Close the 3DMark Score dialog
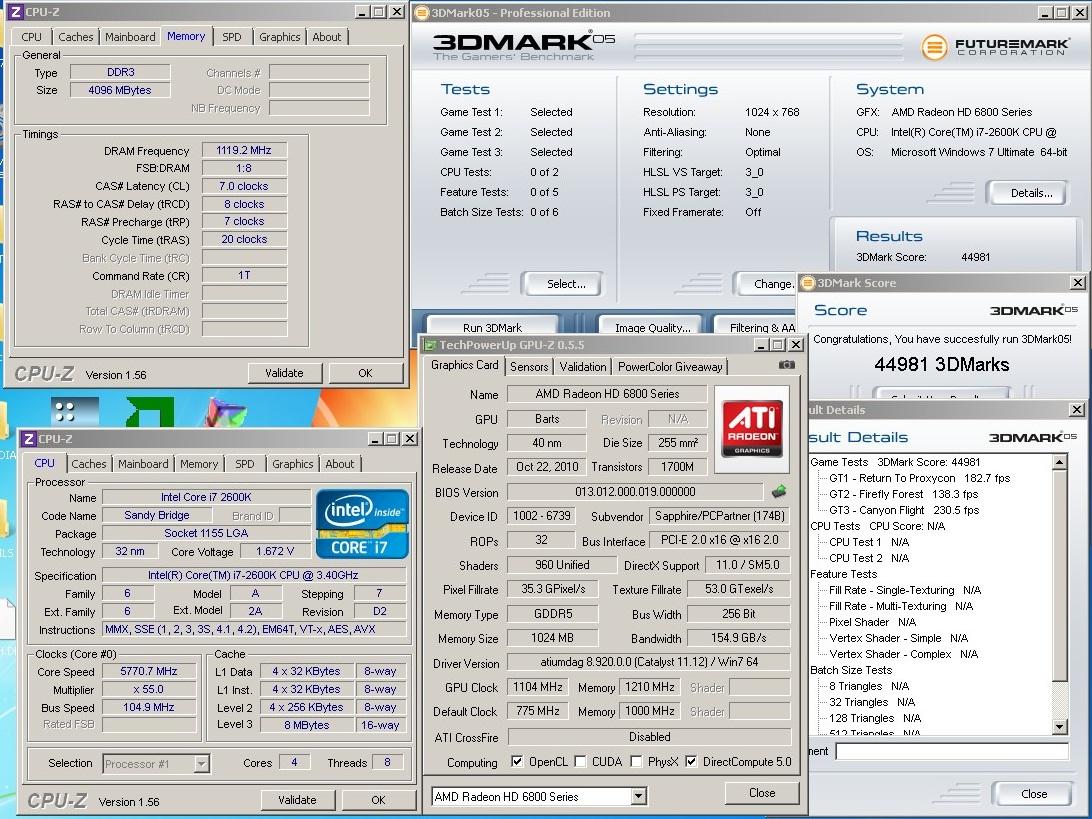 (x=1077, y=283)
